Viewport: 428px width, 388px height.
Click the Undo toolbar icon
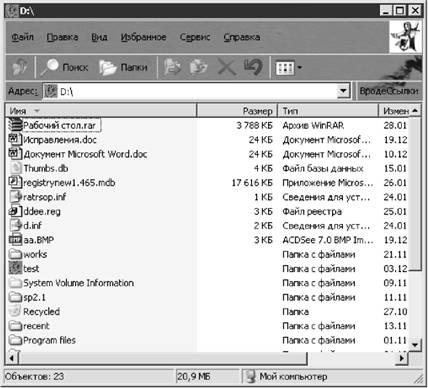tap(253, 67)
